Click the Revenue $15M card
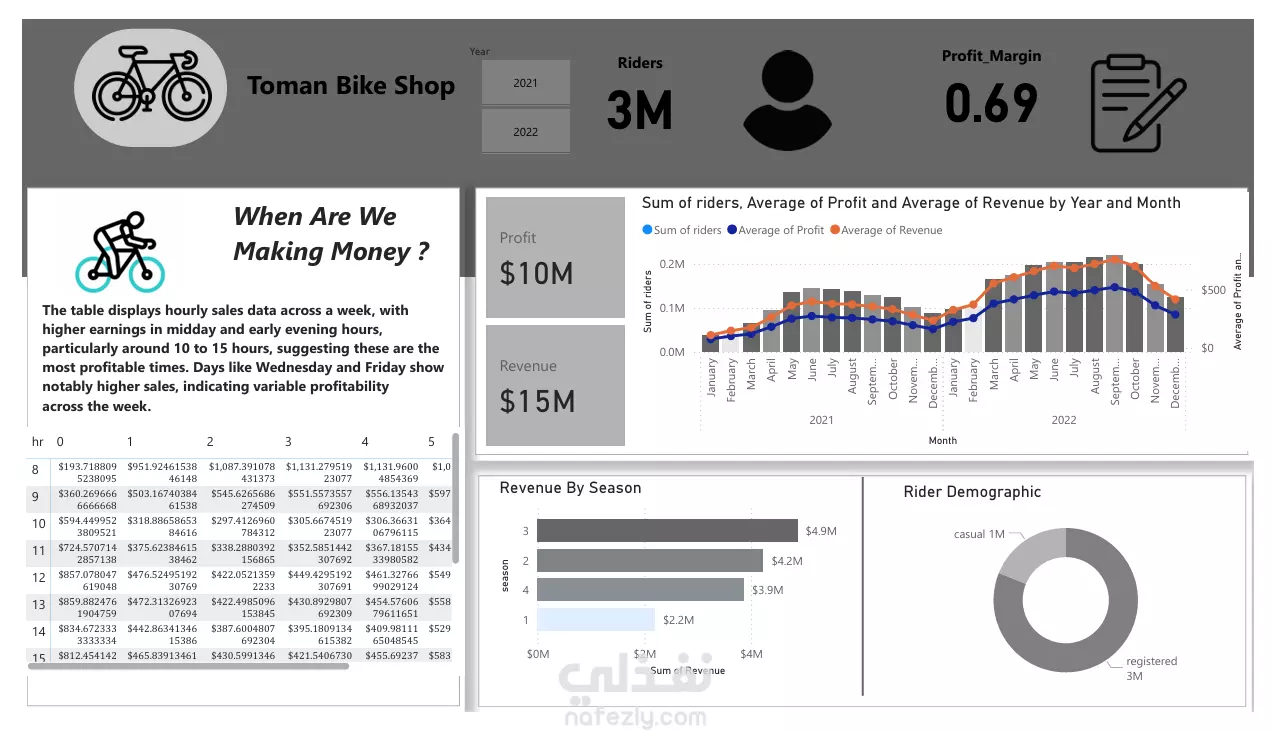Viewport: 1272px width, 731px height. coord(555,385)
